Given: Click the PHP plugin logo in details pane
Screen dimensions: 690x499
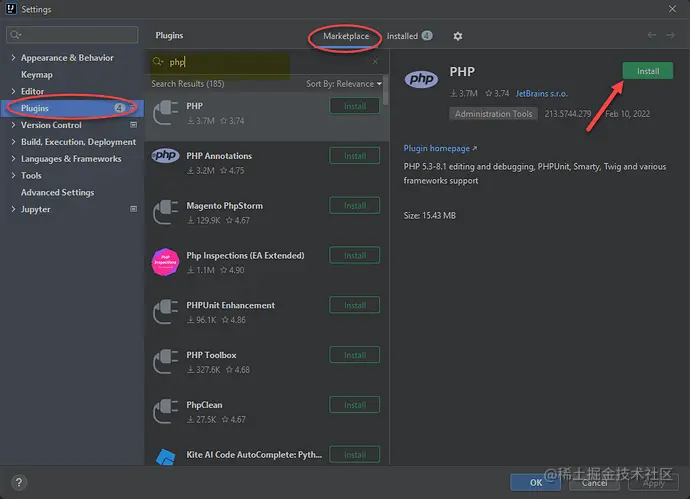Looking at the screenshot, I should pyautogui.click(x=421, y=79).
